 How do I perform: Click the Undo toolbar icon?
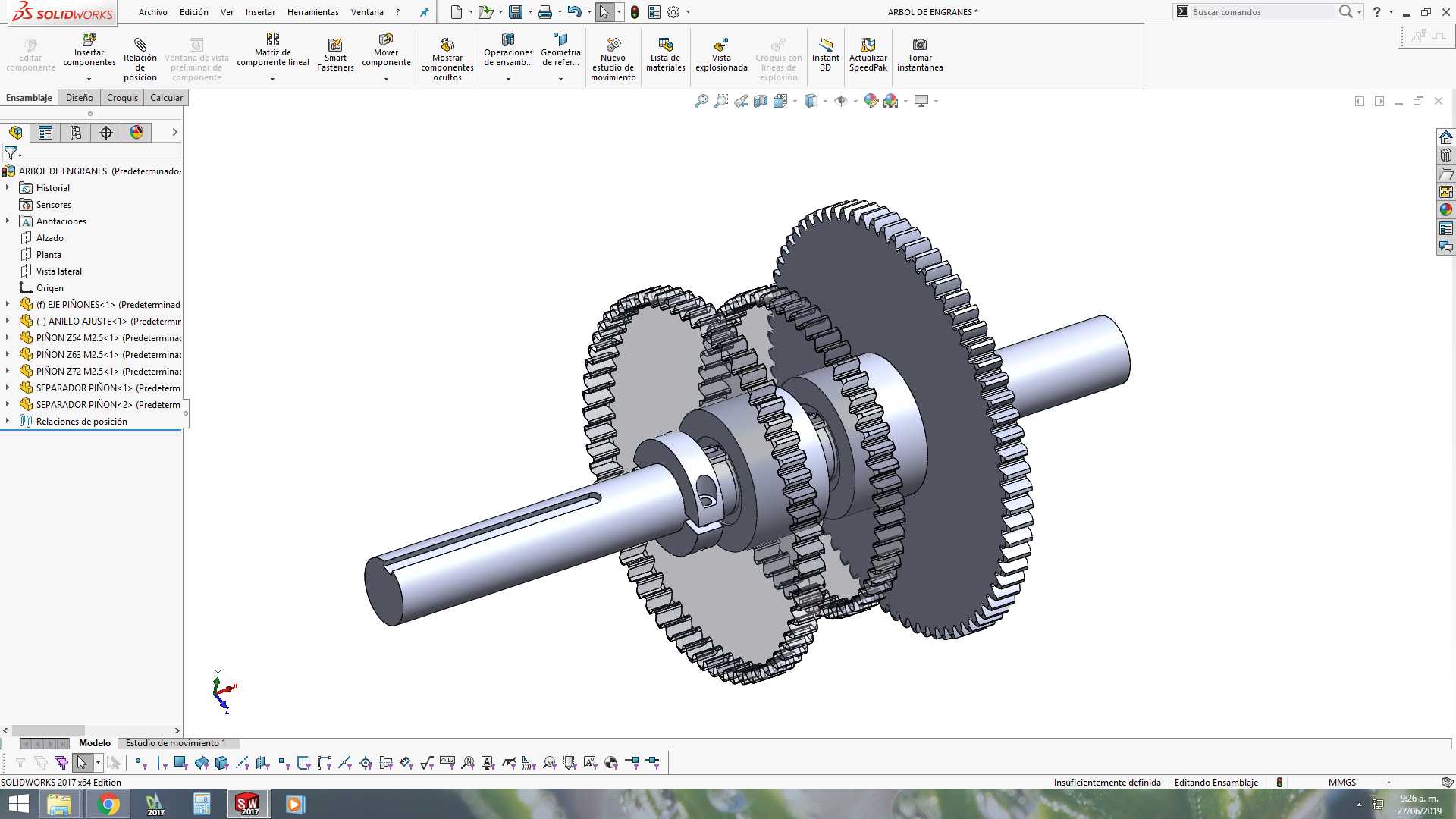[x=574, y=12]
